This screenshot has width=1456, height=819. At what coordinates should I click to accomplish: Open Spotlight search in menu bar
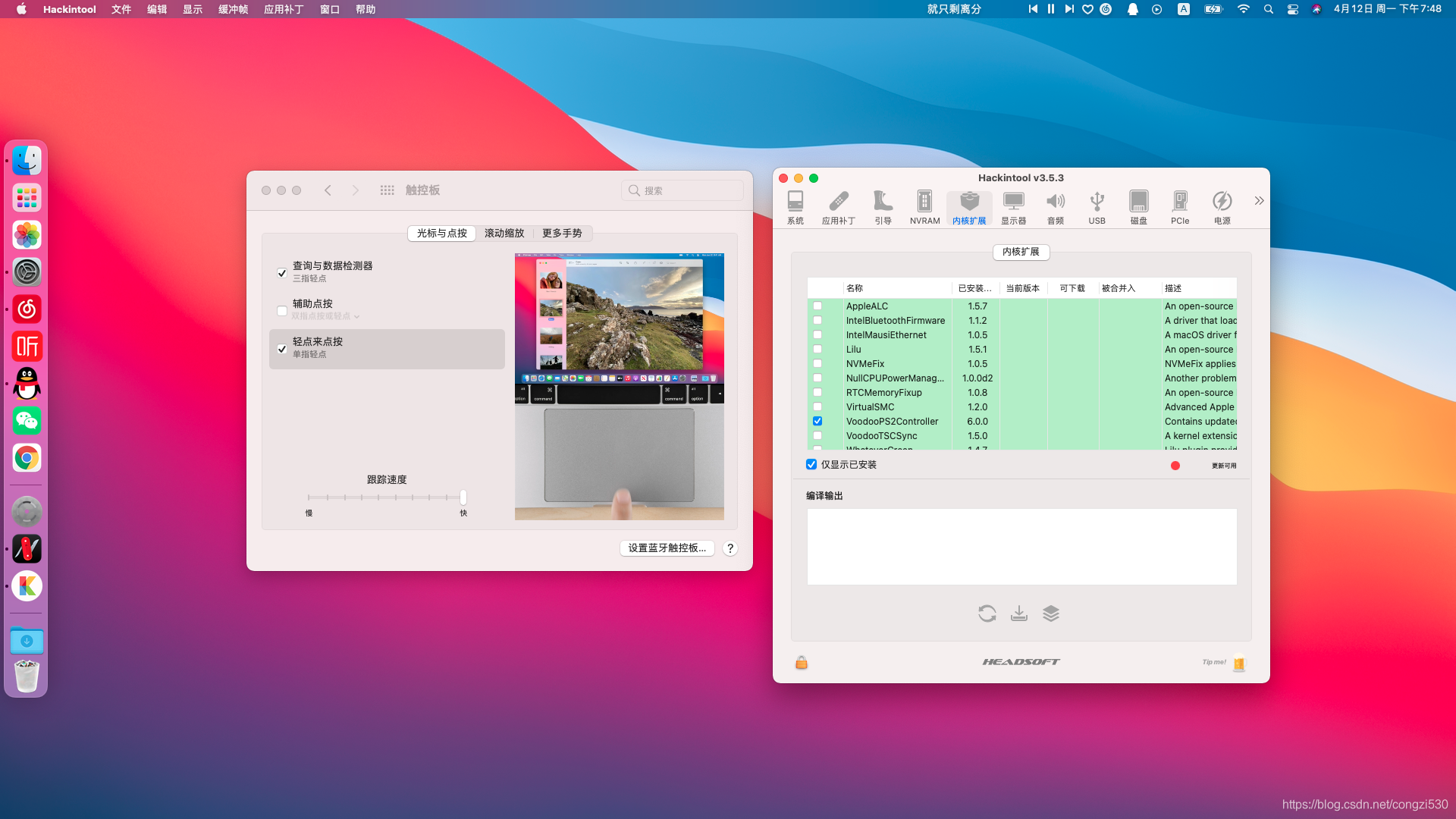[x=1268, y=9]
